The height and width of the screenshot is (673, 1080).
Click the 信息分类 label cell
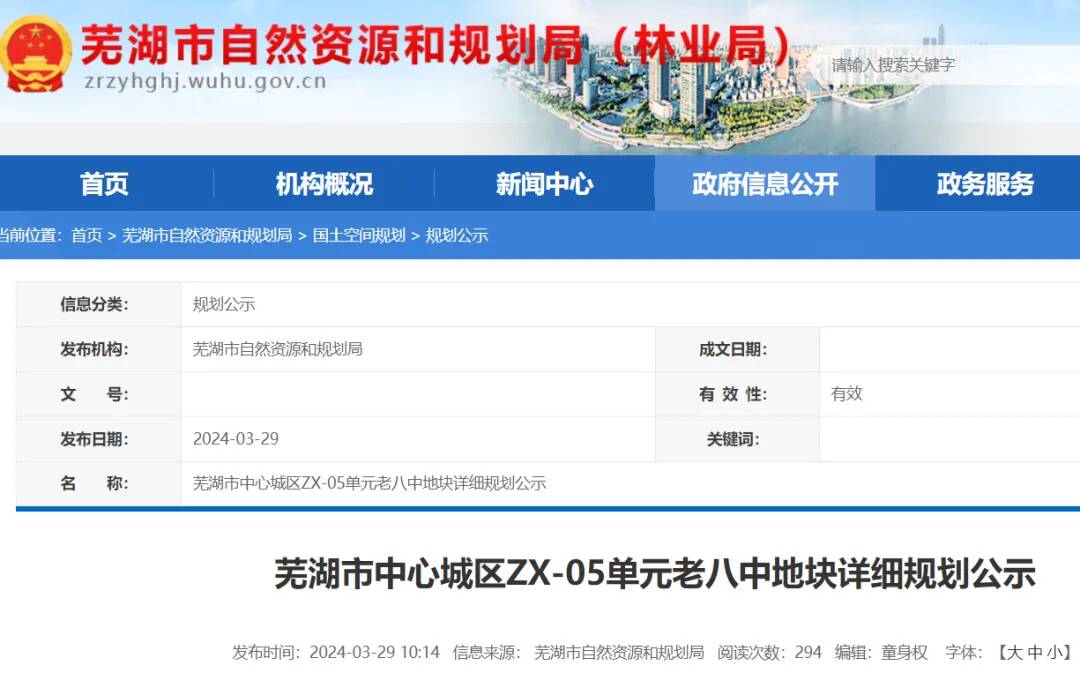[98, 304]
